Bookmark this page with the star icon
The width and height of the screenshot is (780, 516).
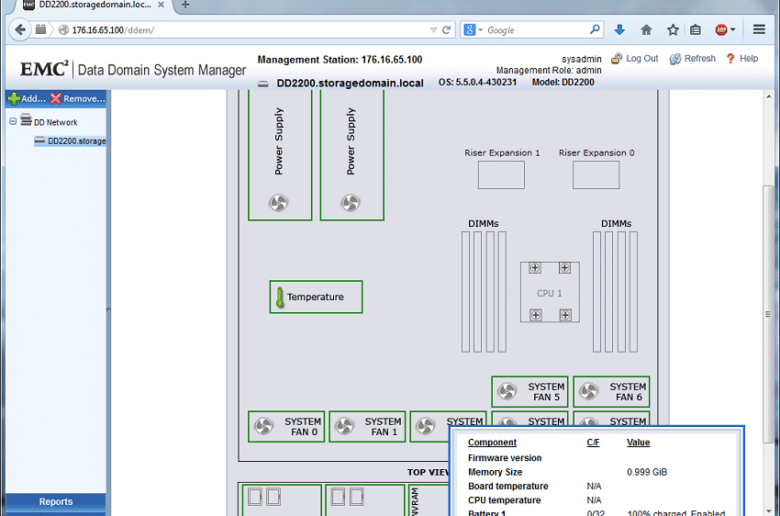tap(673, 30)
